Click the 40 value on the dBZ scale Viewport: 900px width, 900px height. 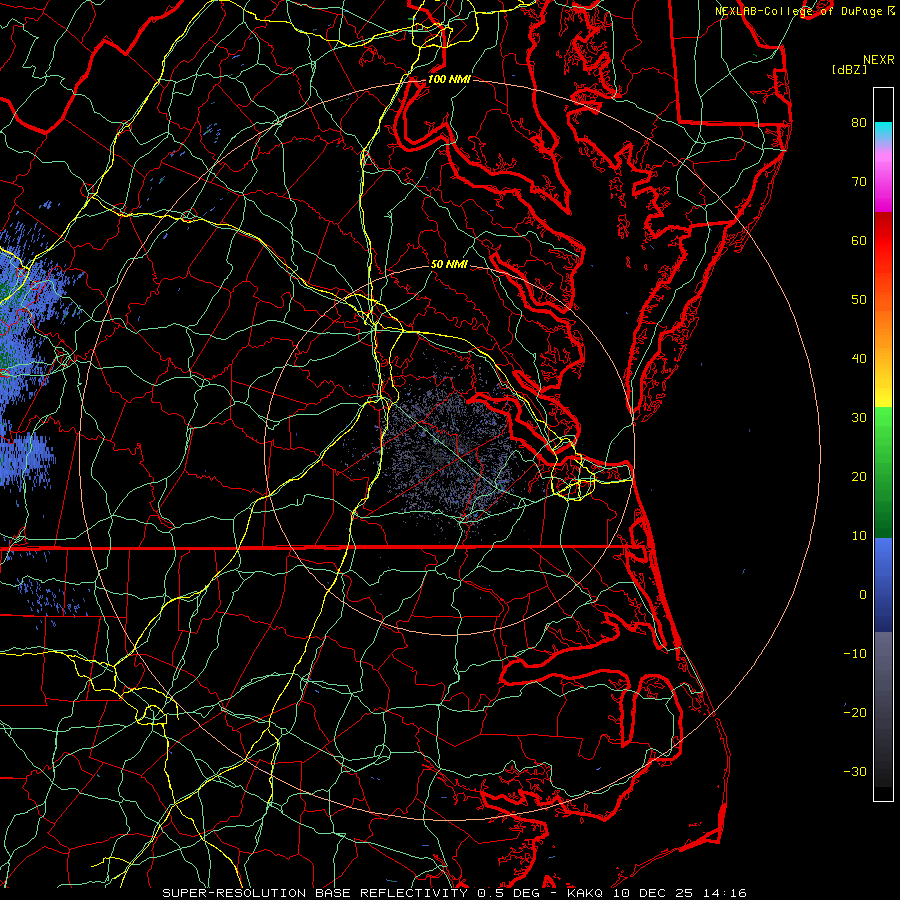[x=859, y=359]
